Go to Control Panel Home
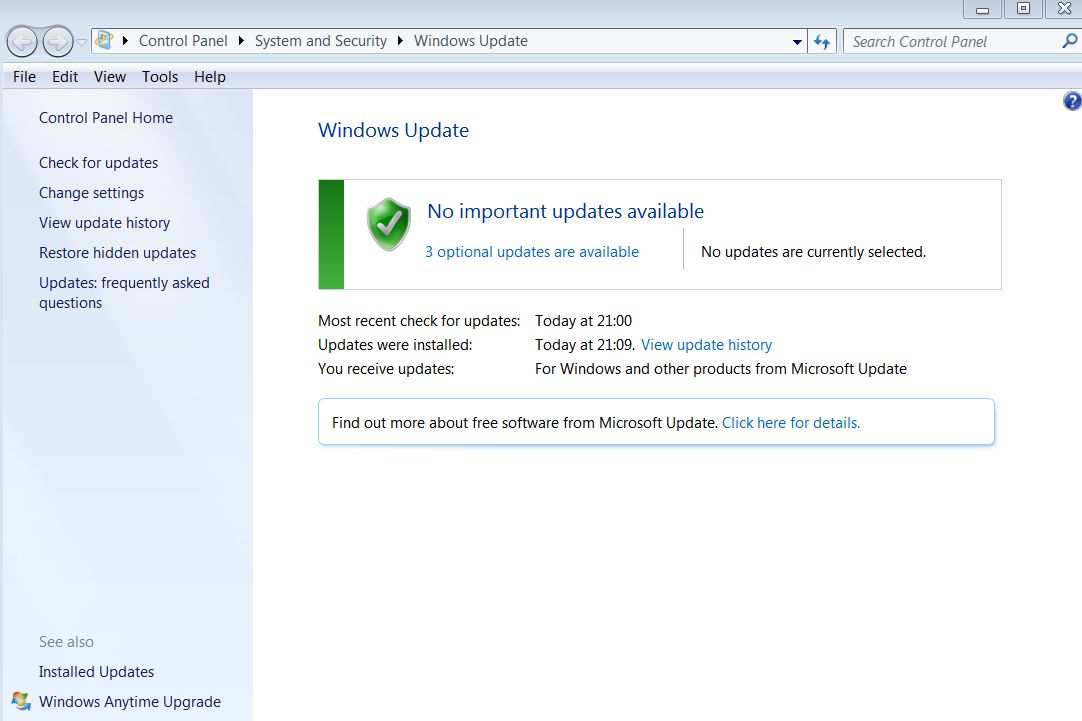Image resolution: width=1082 pixels, height=721 pixels. pyautogui.click(x=106, y=118)
